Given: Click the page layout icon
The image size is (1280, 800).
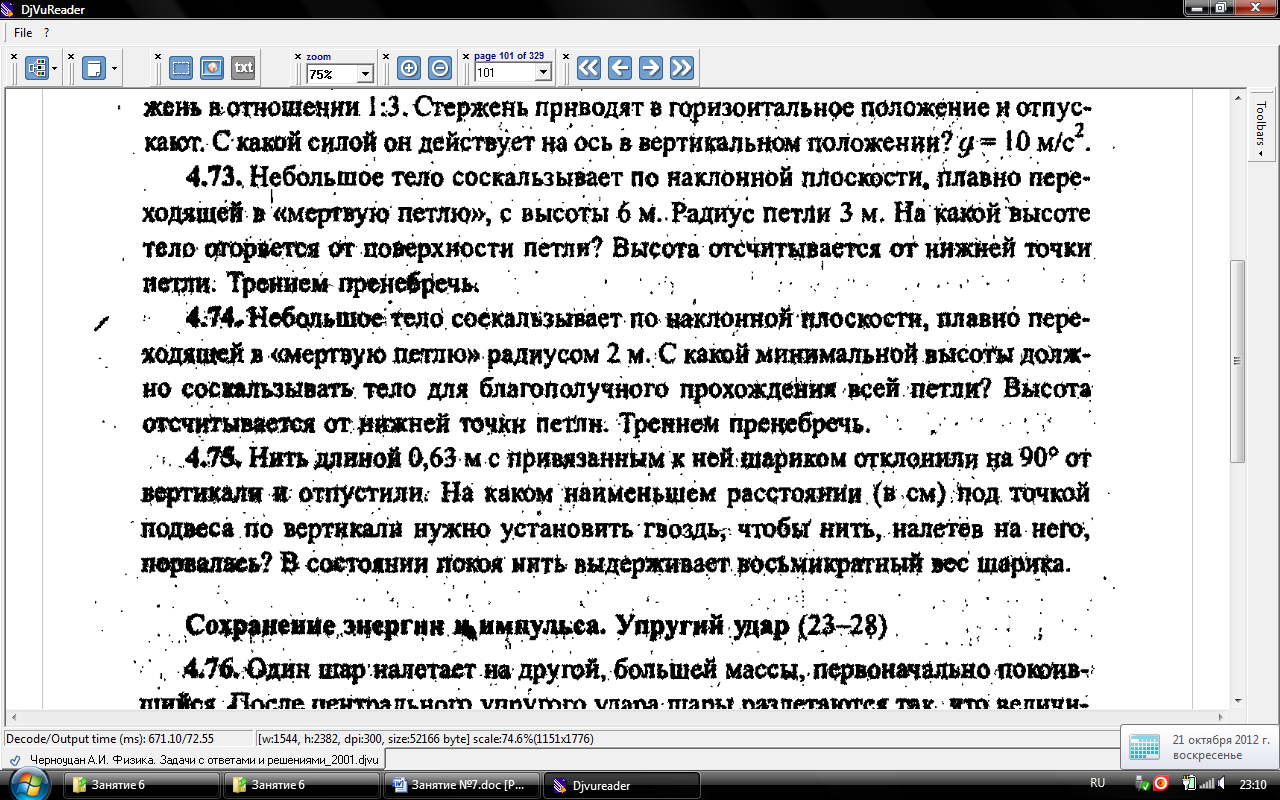Looking at the screenshot, I should pos(94,68).
